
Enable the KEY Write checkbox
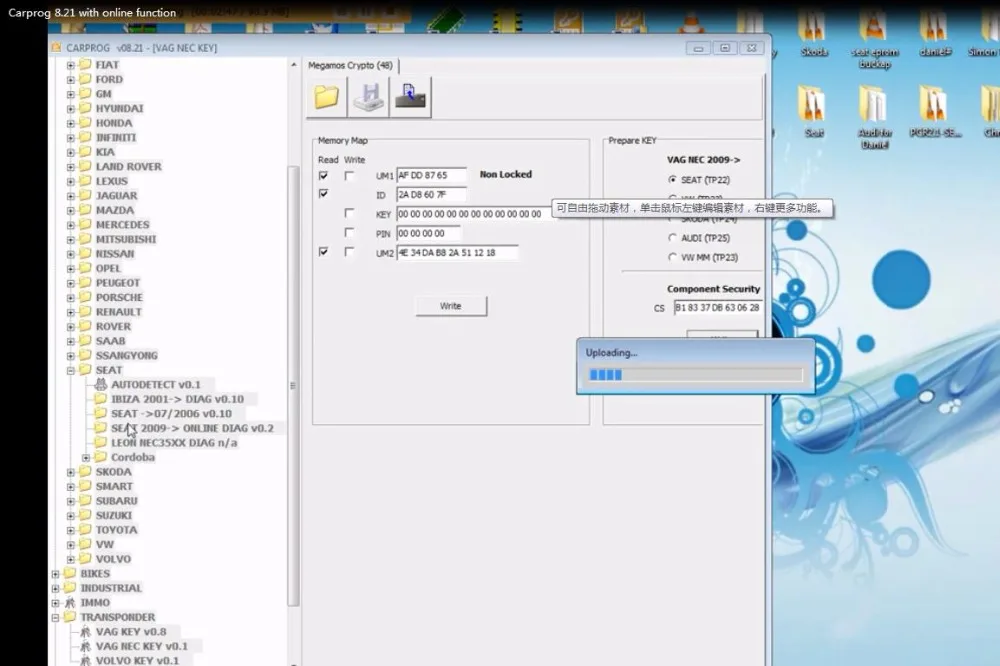[349, 213]
